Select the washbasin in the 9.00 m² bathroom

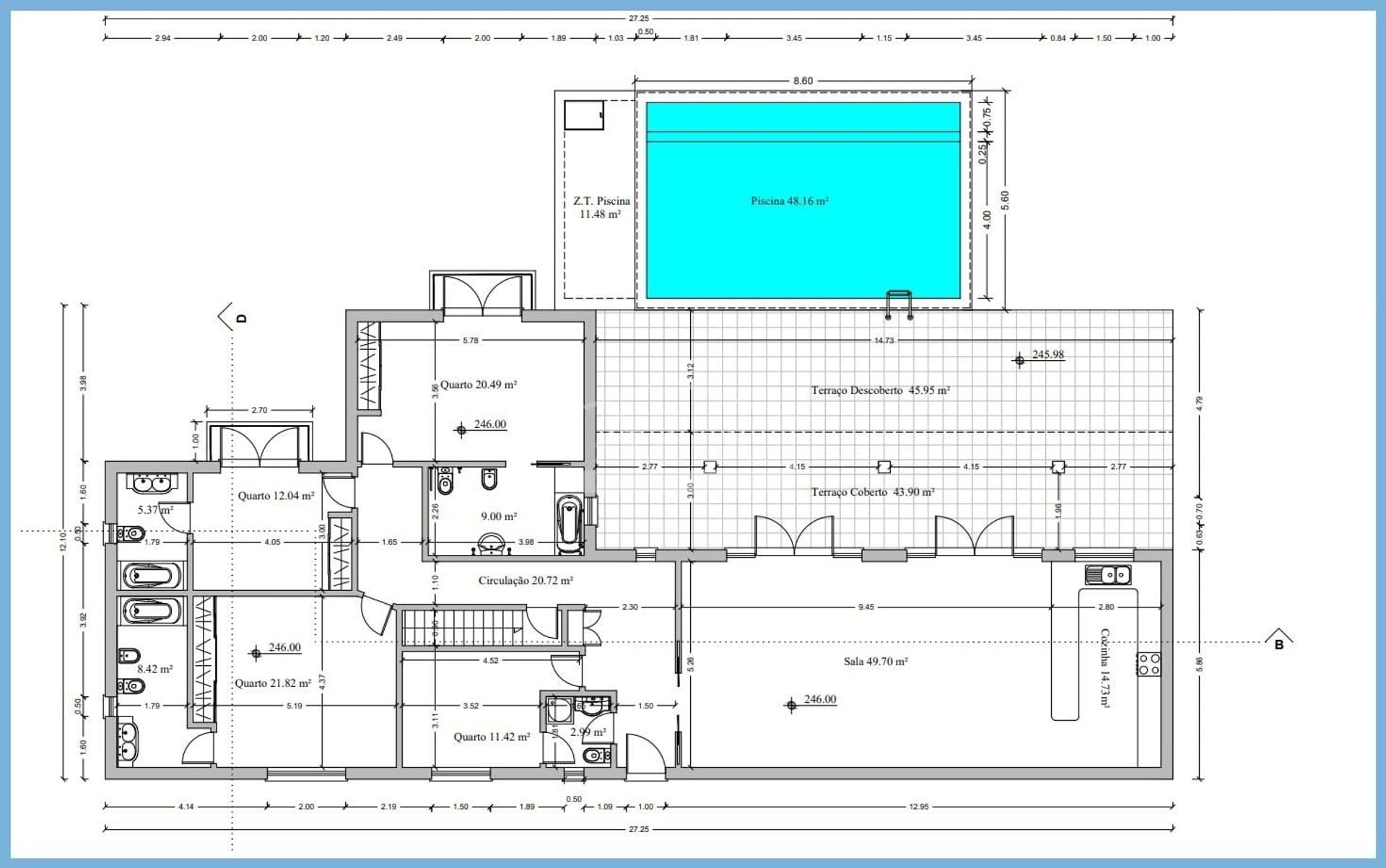click(492, 544)
